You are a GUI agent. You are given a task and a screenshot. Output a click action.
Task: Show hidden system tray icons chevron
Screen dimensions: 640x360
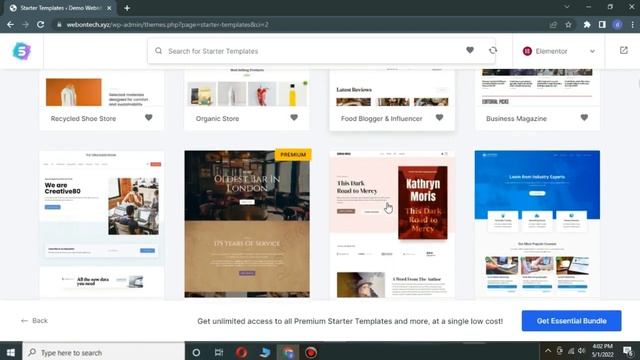pos(548,351)
